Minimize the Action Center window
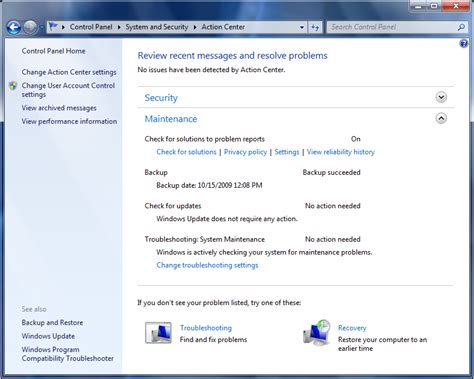The image size is (474, 379). [419, 6]
